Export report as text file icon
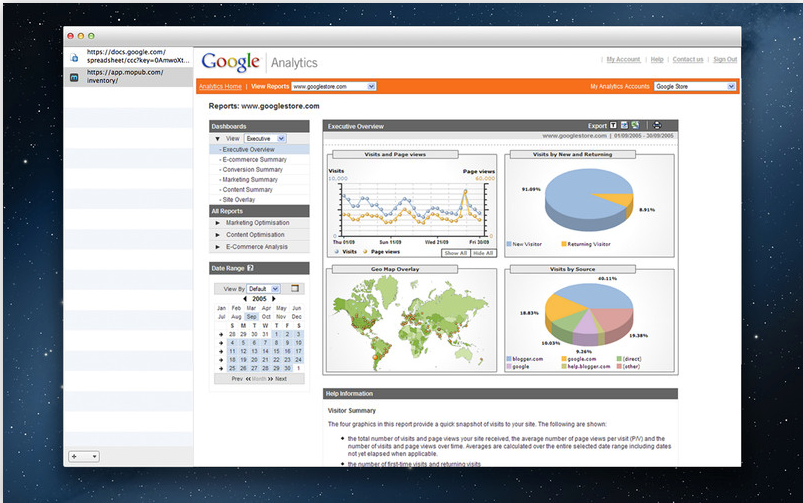 pyautogui.click(x=613, y=125)
